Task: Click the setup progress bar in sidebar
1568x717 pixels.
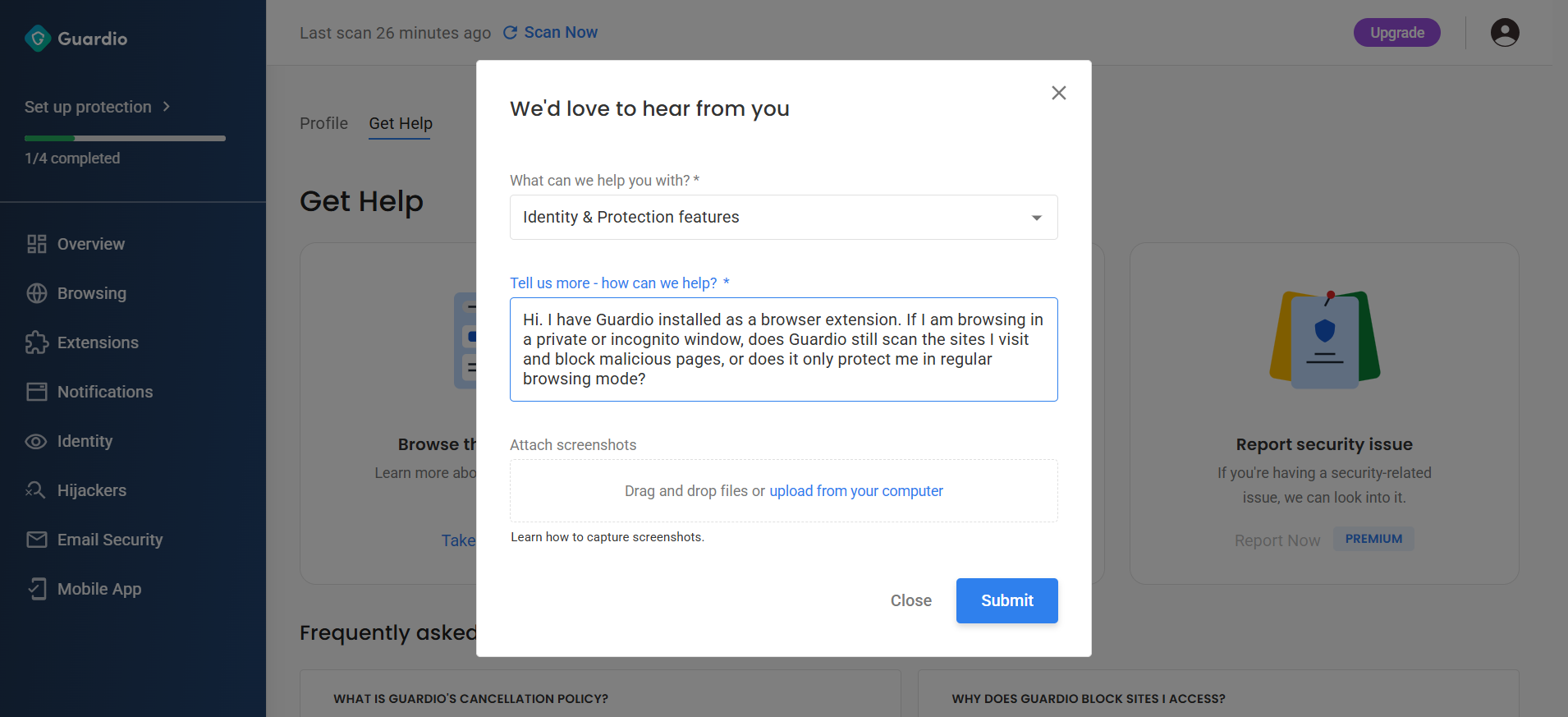Action: tap(125, 138)
